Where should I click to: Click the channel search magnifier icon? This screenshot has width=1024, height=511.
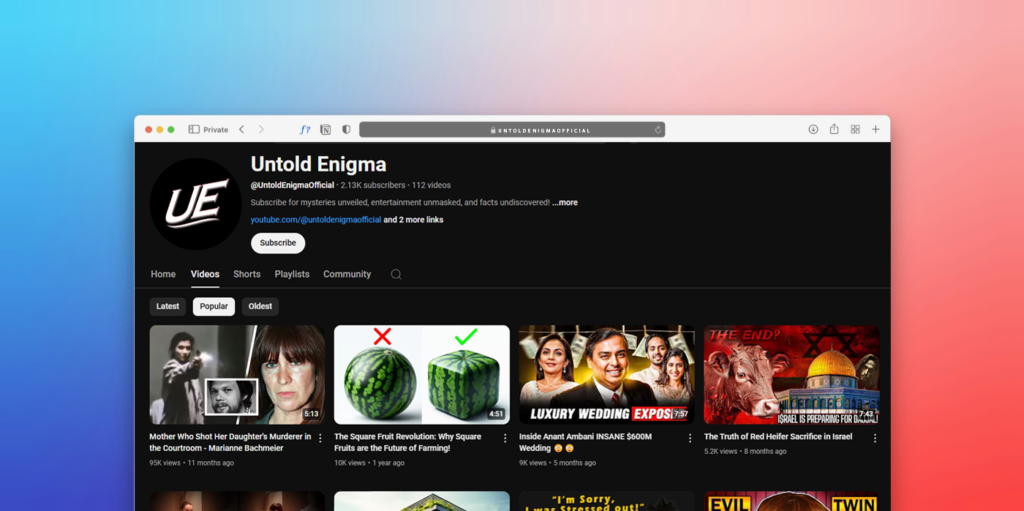coord(396,274)
